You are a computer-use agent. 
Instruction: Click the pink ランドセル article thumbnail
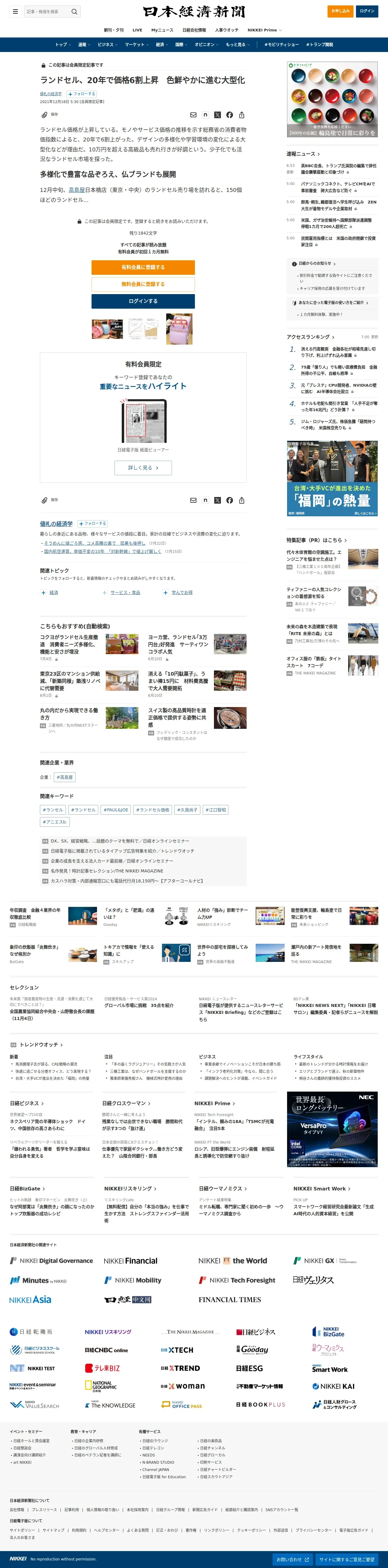(x=179, y=329)
